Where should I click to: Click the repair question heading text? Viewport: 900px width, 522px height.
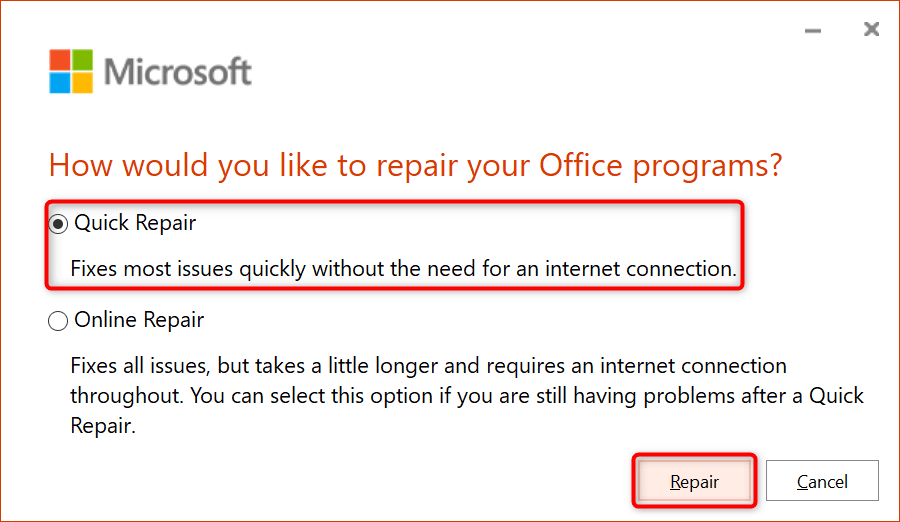(x=415, y=165)
